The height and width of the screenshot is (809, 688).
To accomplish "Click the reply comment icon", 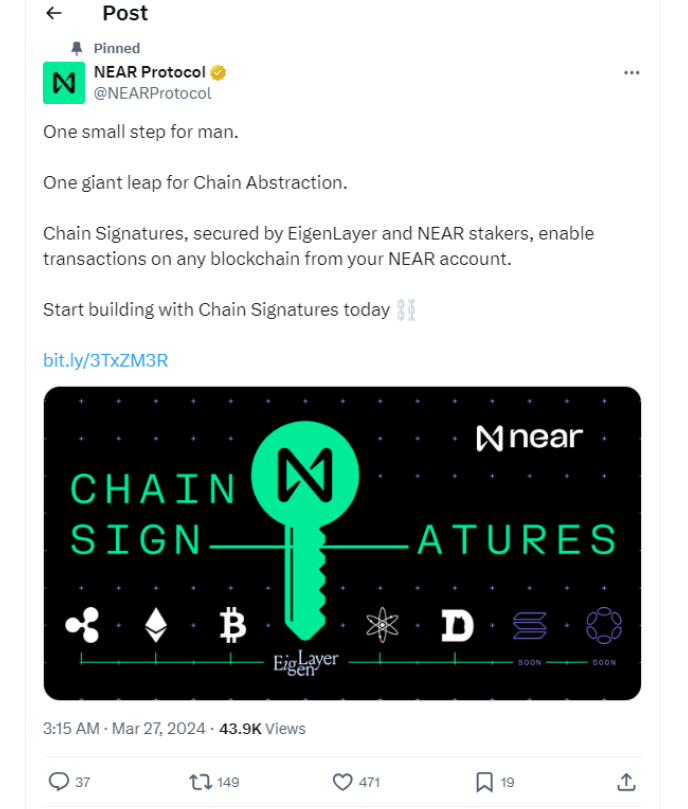I will [x=58, y=781].
